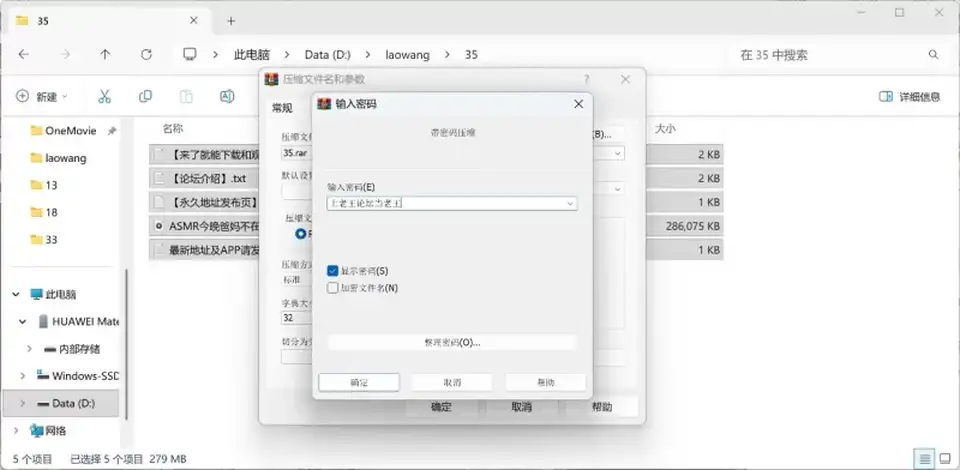Click the monitor icon in the address bar
The width and height of the screenshot is (960, 470).
coord(190,54)
